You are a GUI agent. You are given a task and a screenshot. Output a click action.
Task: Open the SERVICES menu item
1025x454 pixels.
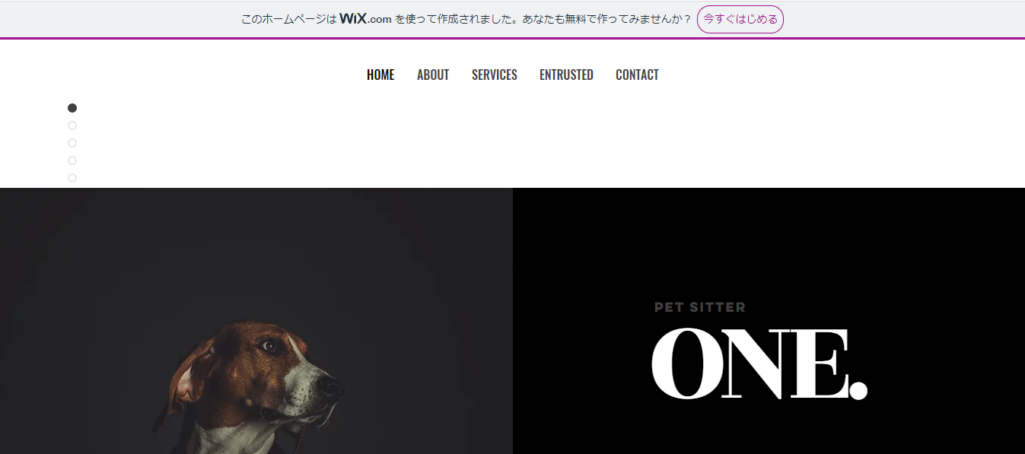(x=494, y=75)
